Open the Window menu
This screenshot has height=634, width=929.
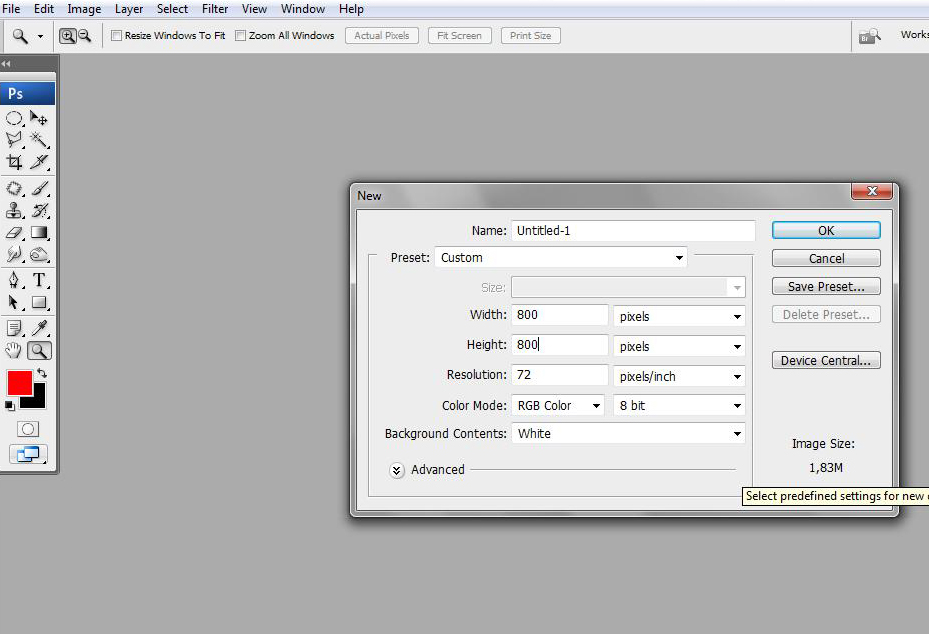click(x=303, y=9)
